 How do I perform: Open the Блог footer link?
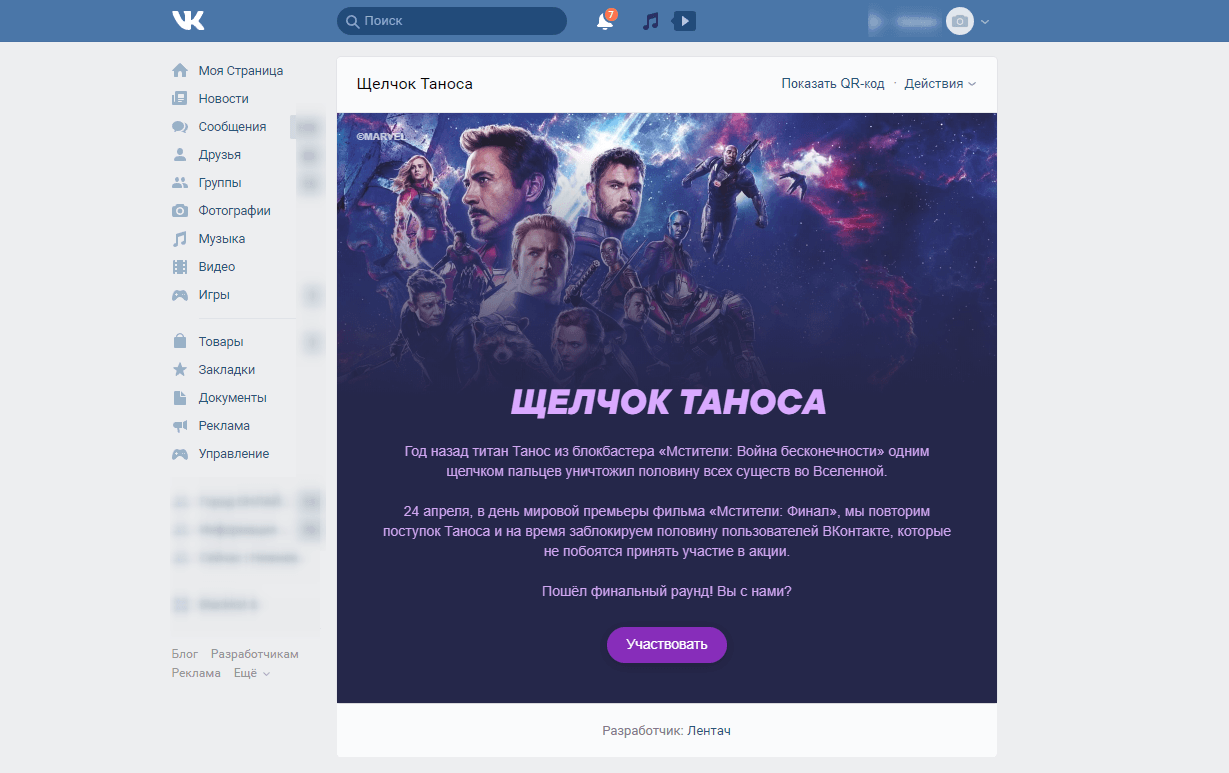coord(185,654)
